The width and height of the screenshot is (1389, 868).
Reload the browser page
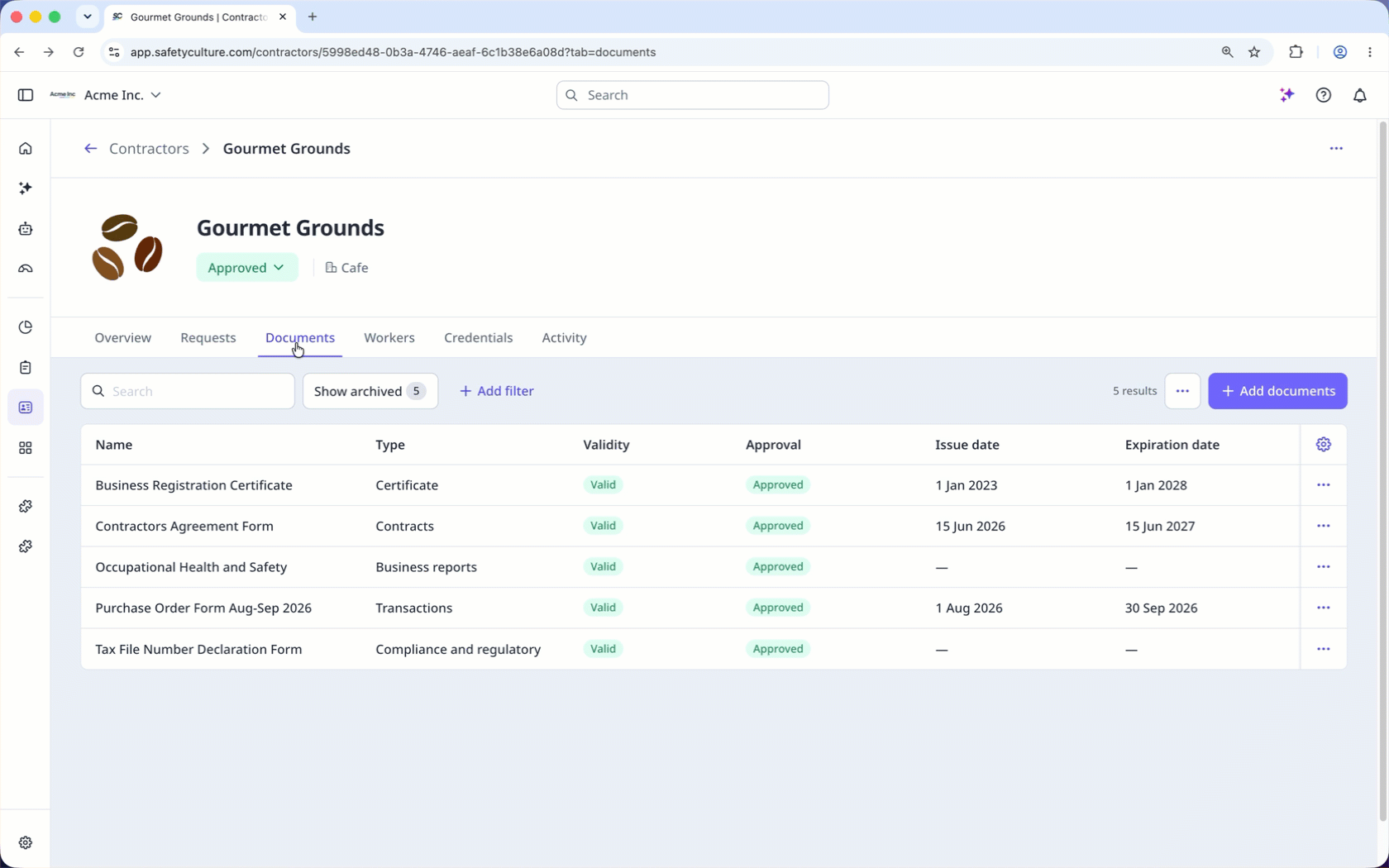point(79,52)
